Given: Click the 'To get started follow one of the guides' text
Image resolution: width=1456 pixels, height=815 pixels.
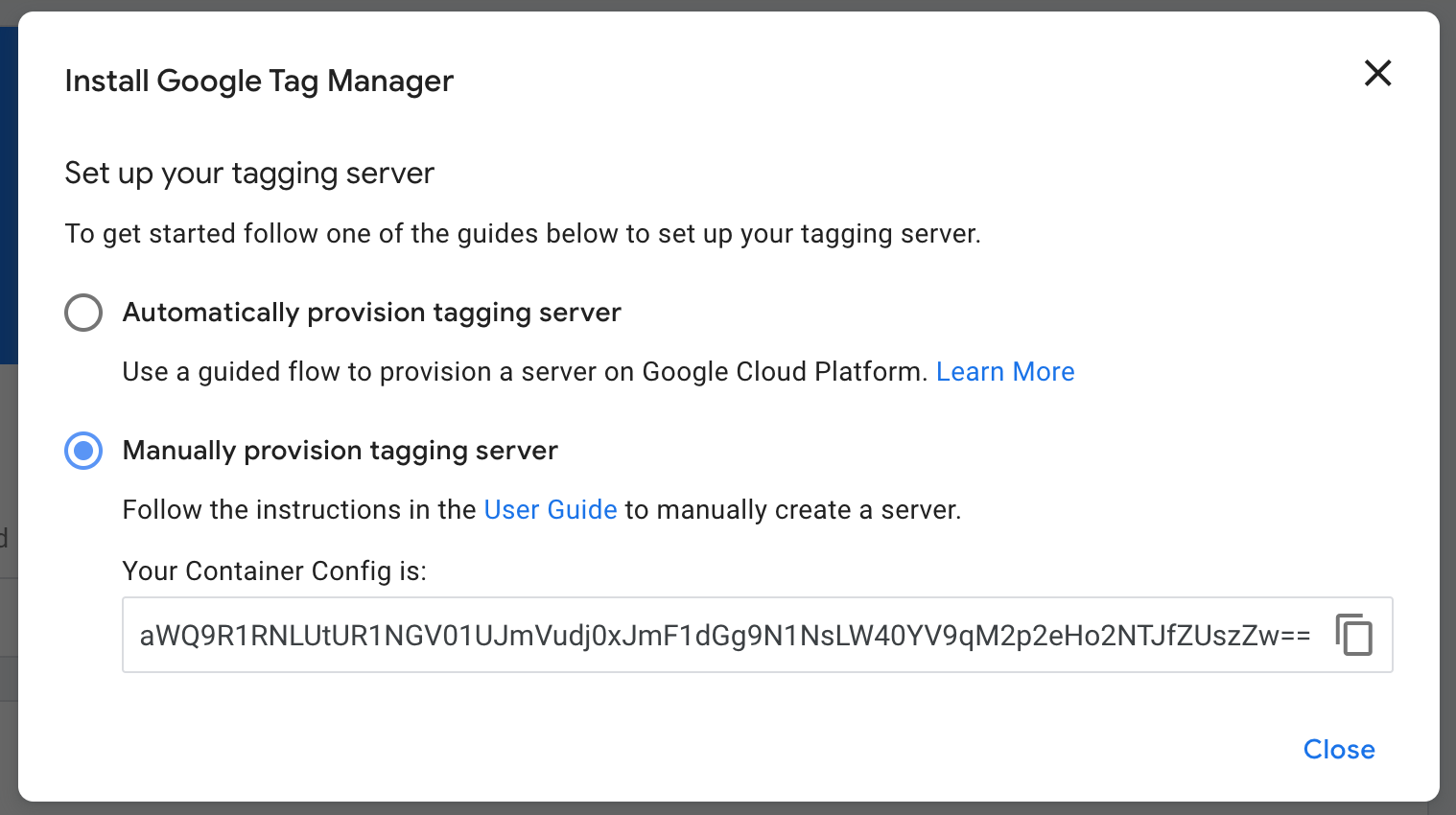Looking at the screenshot, I should [x=523, y=234].
